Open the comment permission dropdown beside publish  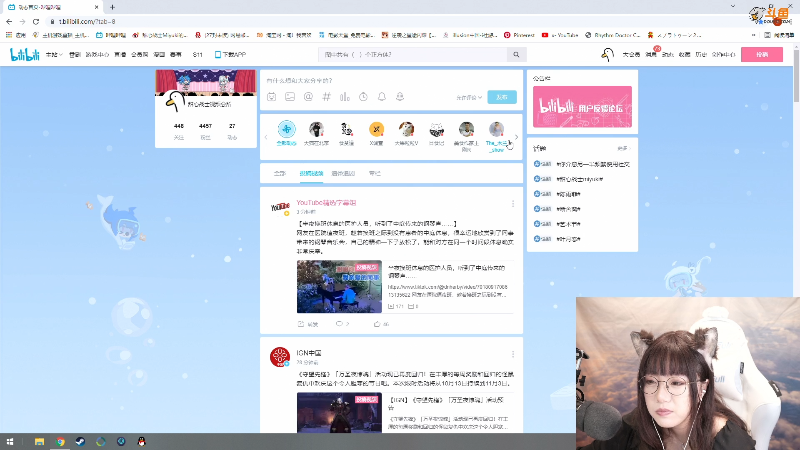point(469,97)
